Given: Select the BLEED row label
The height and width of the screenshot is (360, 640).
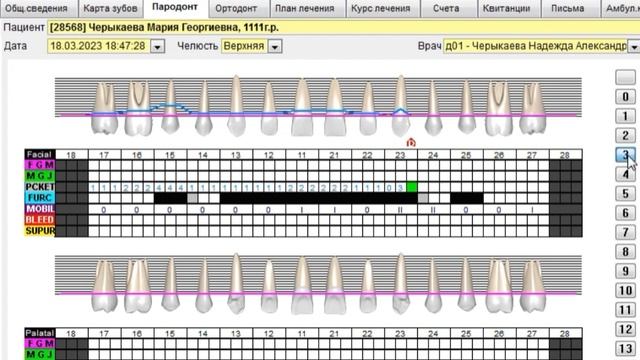Looking at the screenshot, I should point(40,220).
